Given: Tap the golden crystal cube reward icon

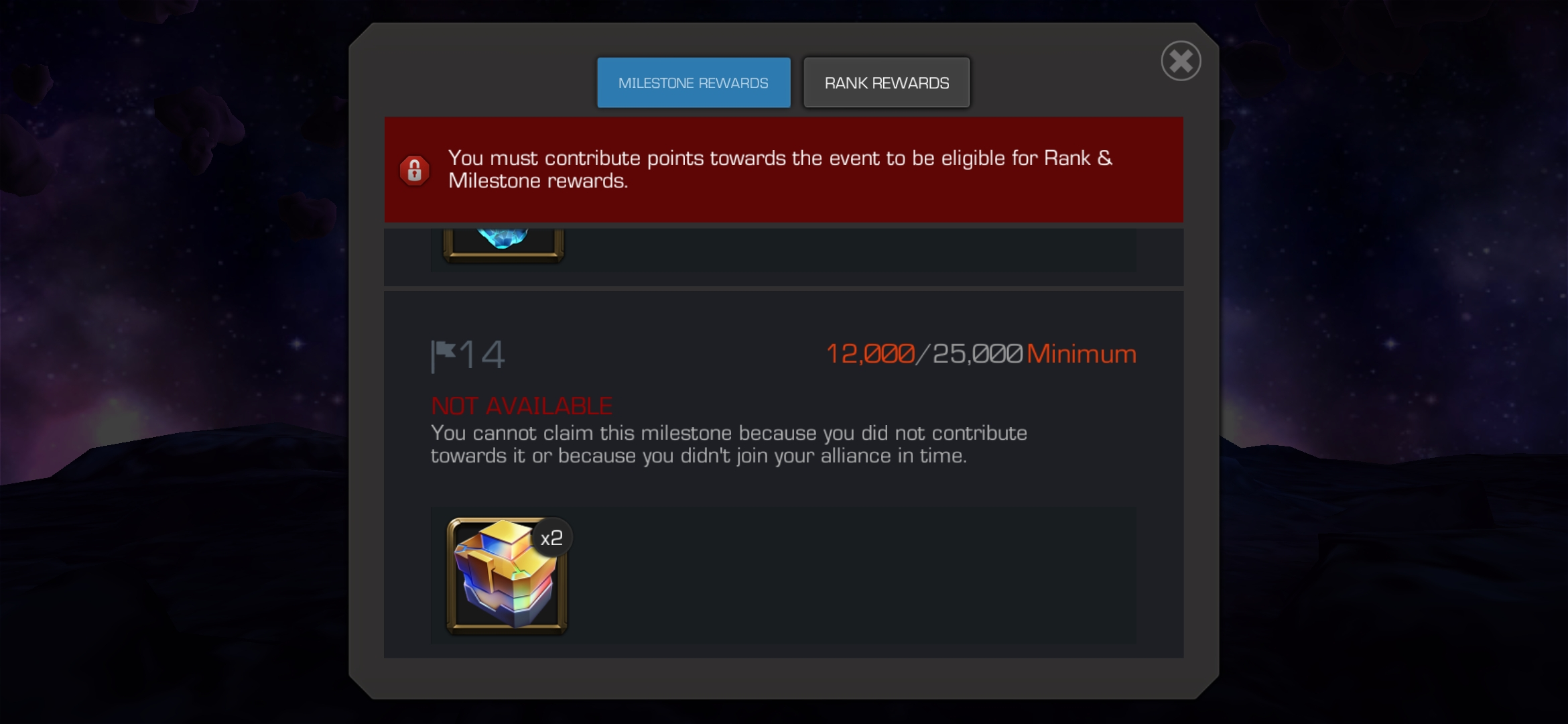Looking at the screenshot, I should pyautogui.click(x=507, y=575).
